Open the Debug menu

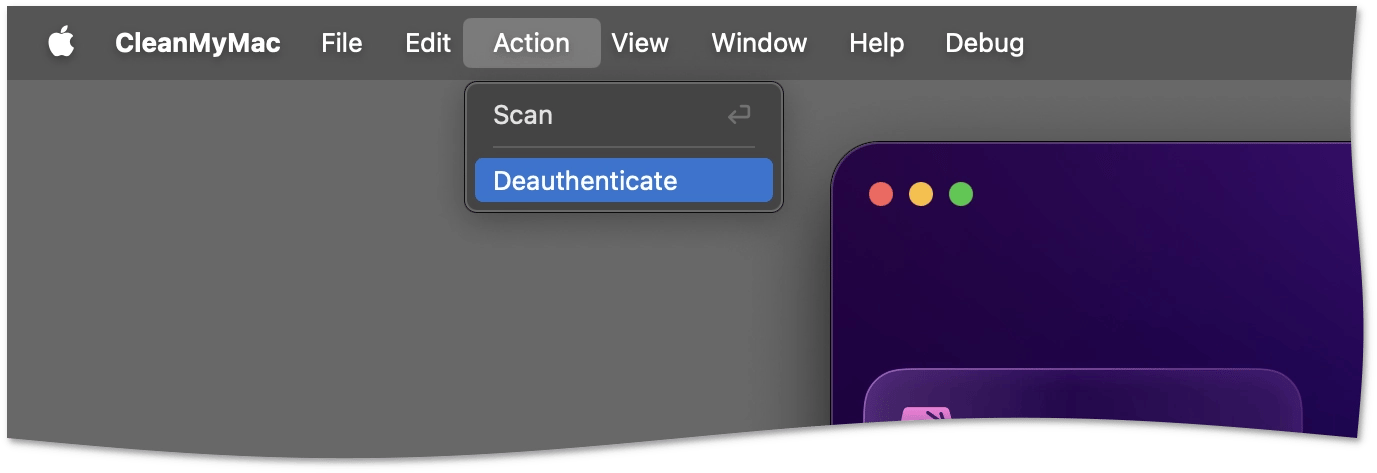tap(984, 43)
